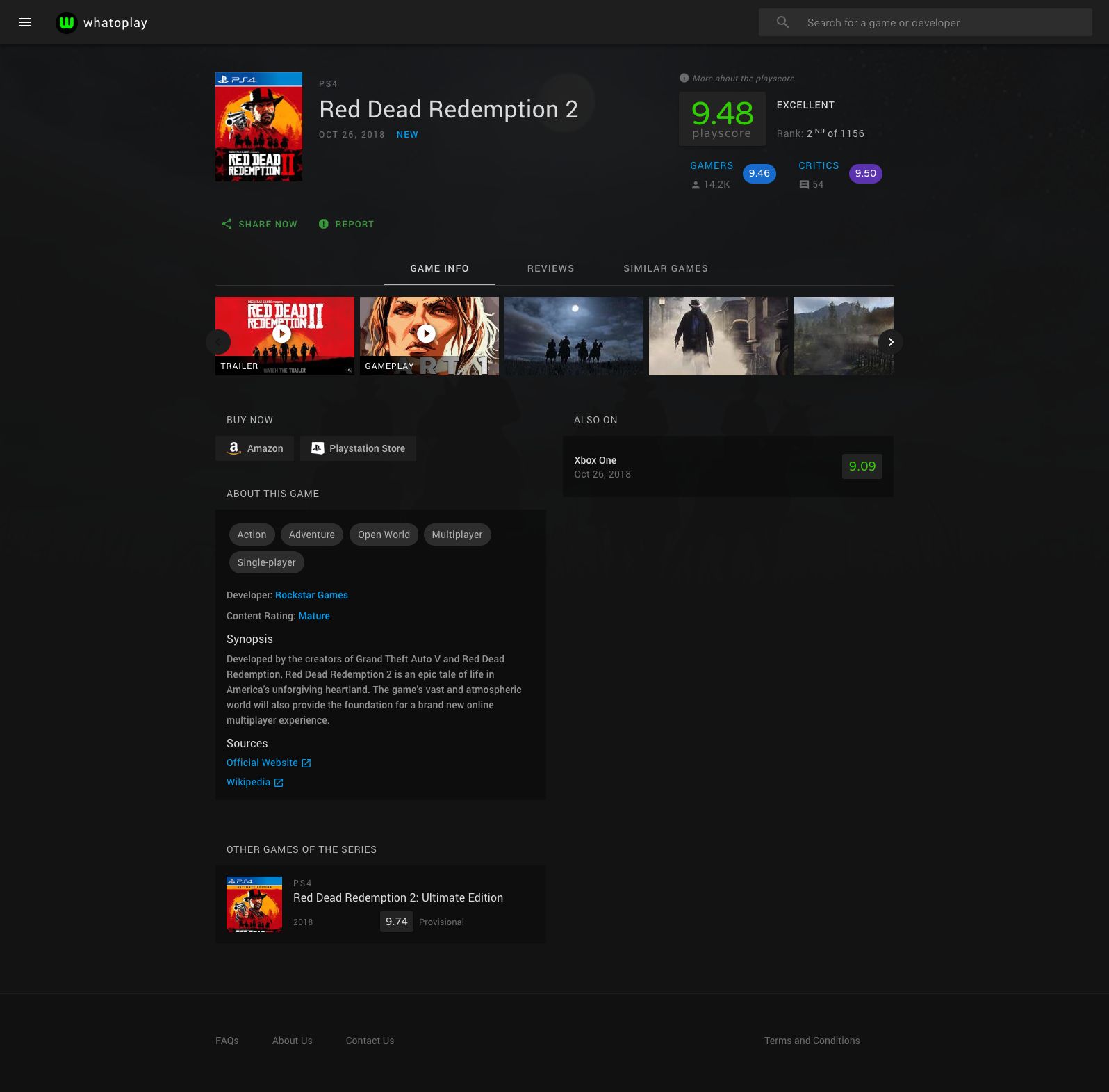The image size is (1109, 1092).
Task: Open Terms and Conditions
Action: pos(812,1041)
